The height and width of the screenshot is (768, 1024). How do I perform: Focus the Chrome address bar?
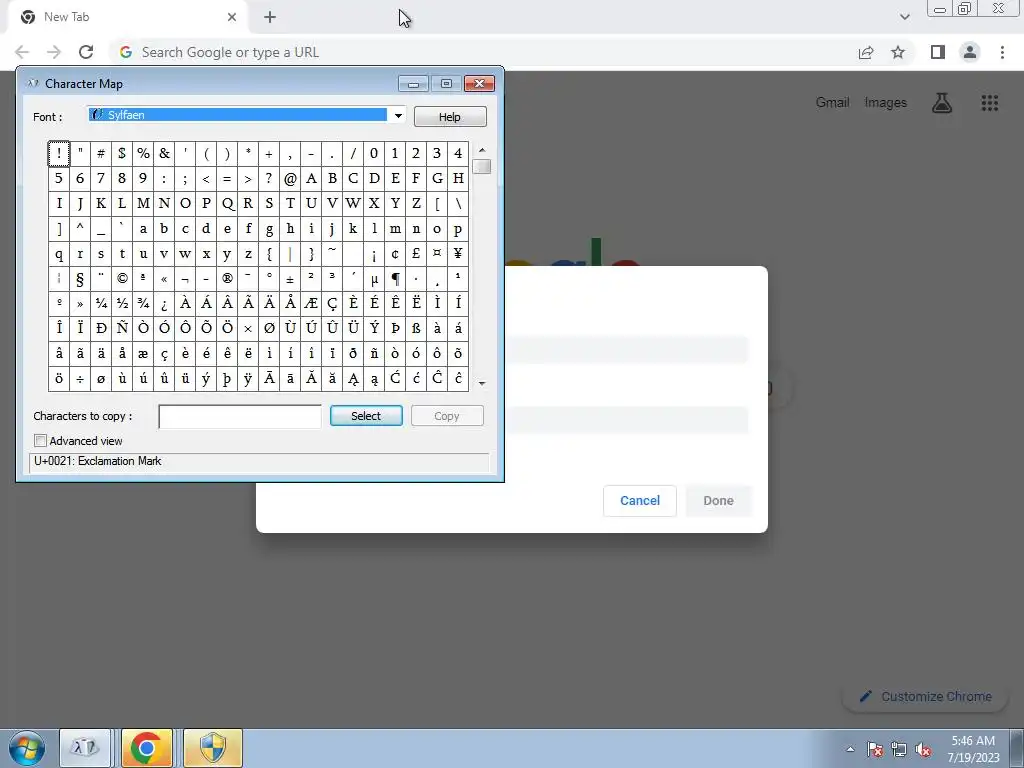click(483, 52)
